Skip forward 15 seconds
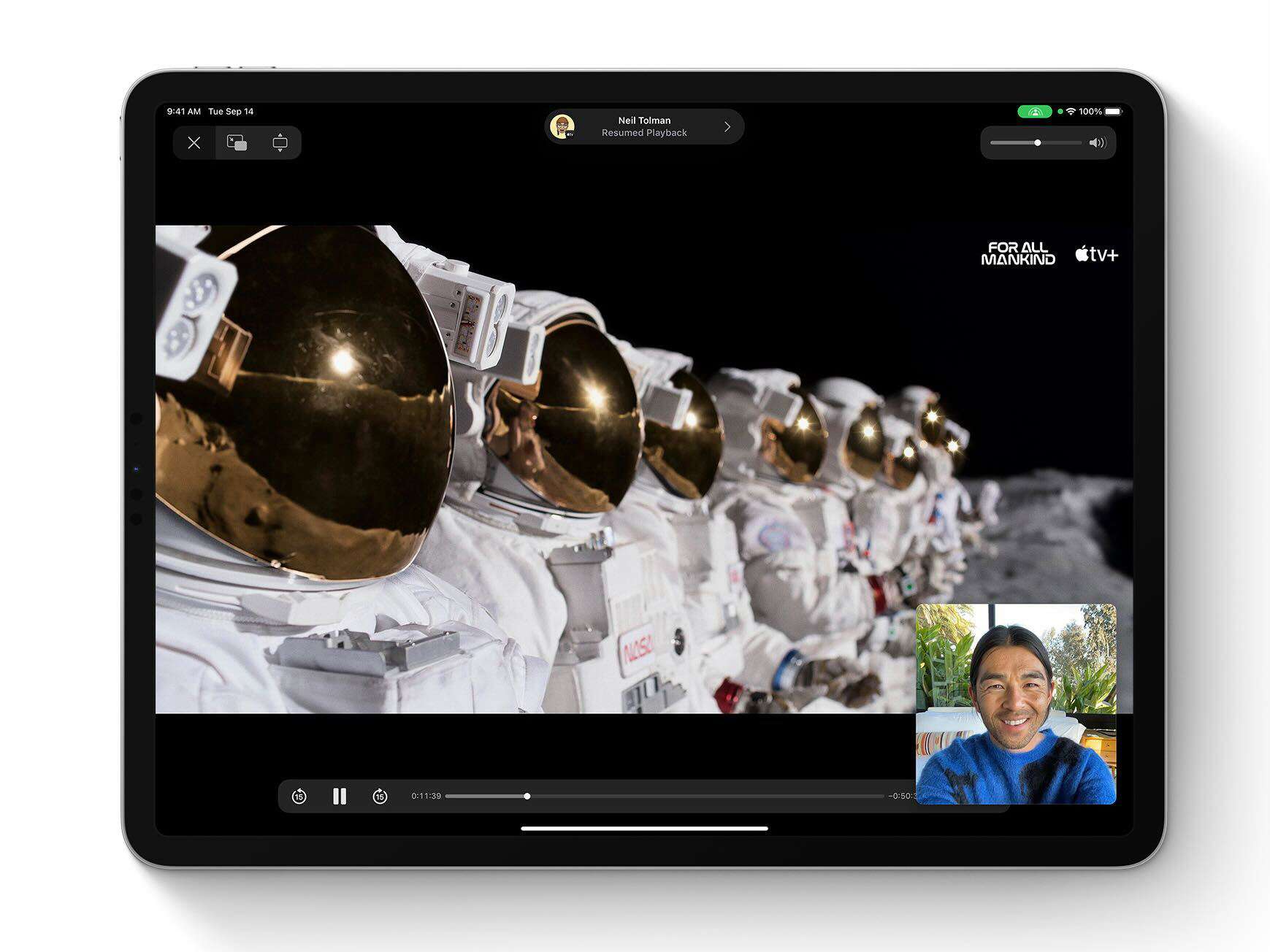Image resolution: width=1270 pixels, height=952 pixels. (380, 796)
